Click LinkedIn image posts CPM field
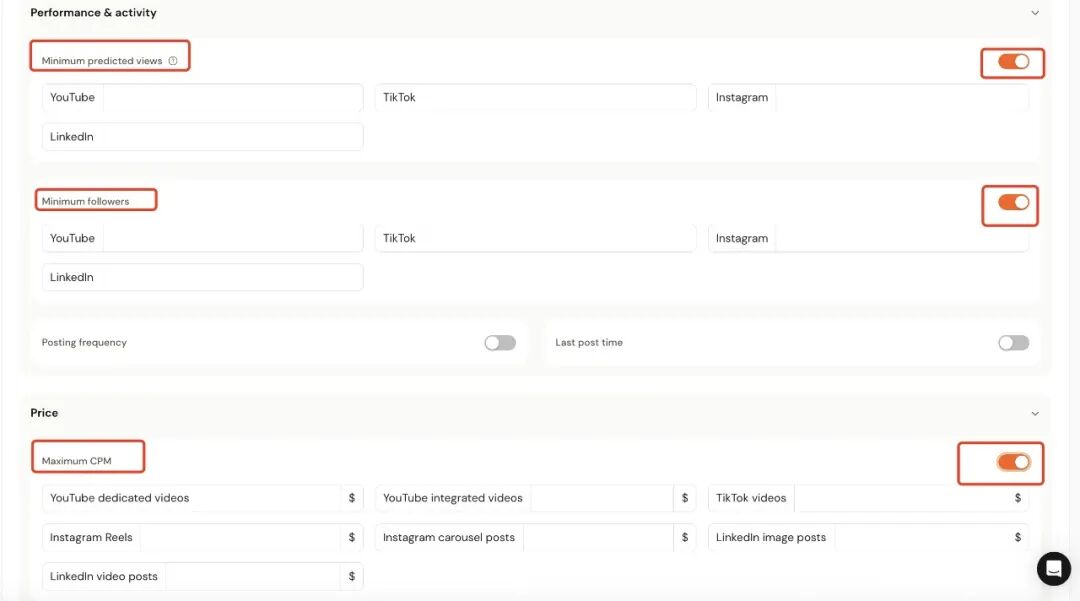This screenshot has width=1080, height=601. tap(920, 537)
